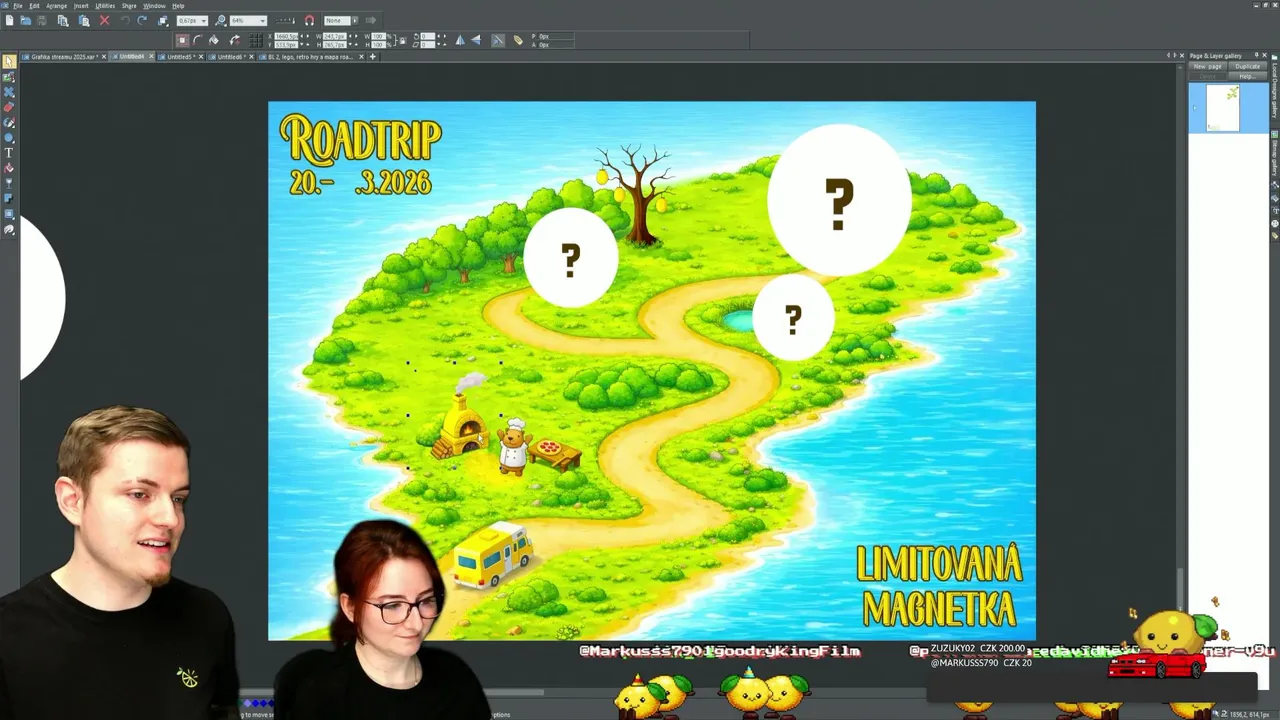Select the blue Ellipse shape tool

coord(9,137)
